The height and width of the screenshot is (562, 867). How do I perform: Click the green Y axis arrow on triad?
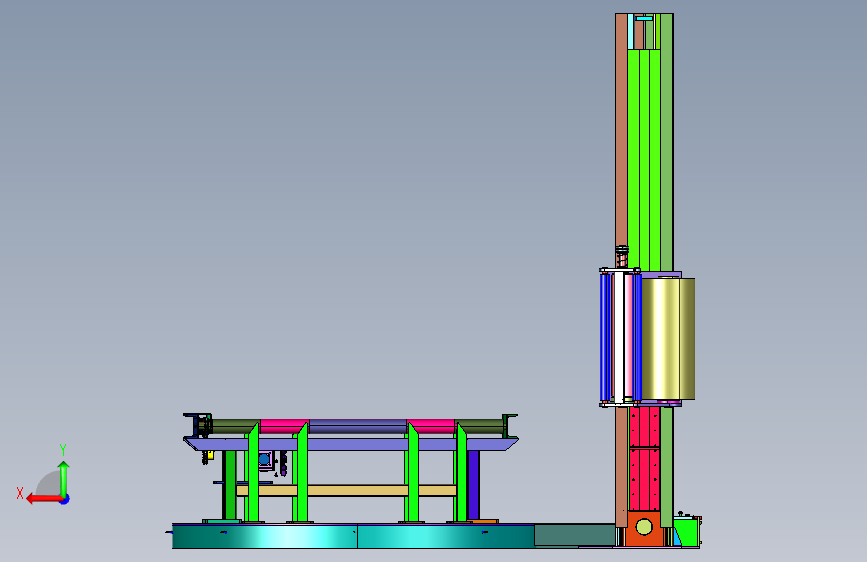[64, 478]
